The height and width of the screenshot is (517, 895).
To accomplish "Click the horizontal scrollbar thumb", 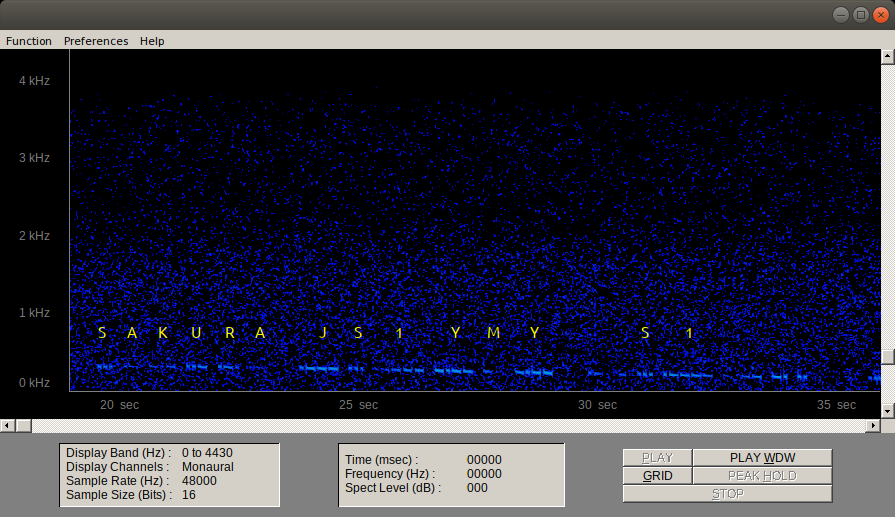I will [23, 426].
